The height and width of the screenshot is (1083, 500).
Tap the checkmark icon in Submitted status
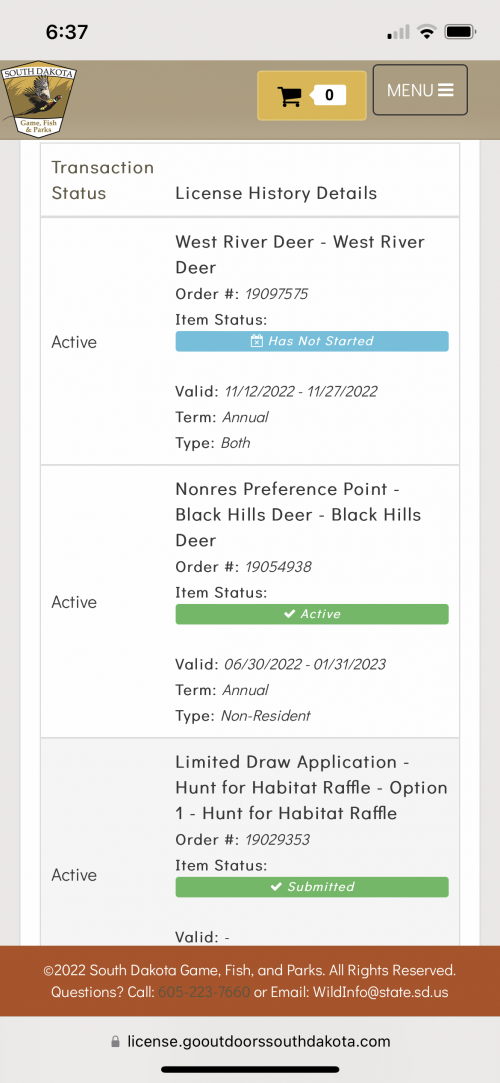point(276,887)
